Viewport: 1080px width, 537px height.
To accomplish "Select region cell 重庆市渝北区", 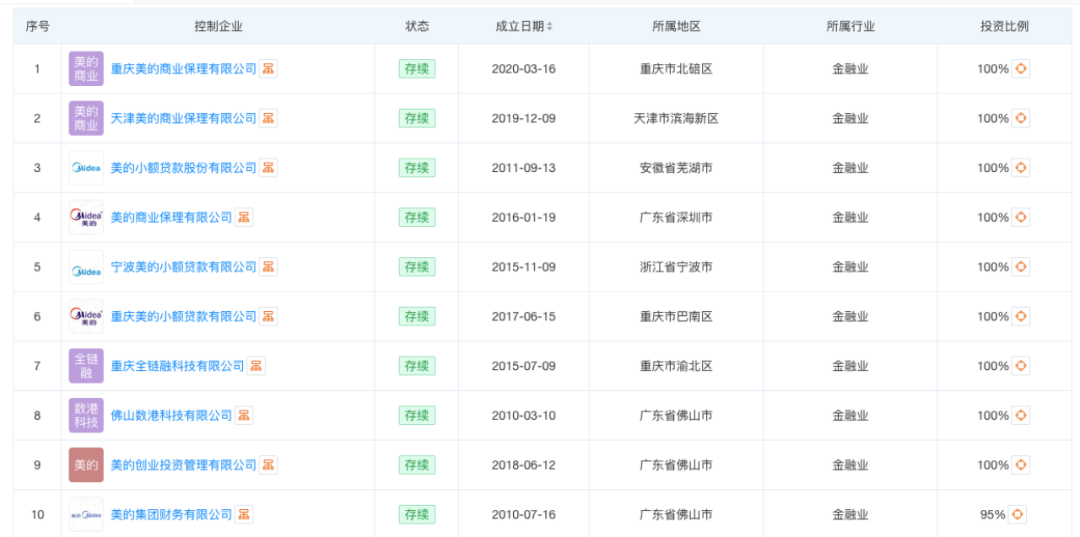I will click(x=676, y=366).
